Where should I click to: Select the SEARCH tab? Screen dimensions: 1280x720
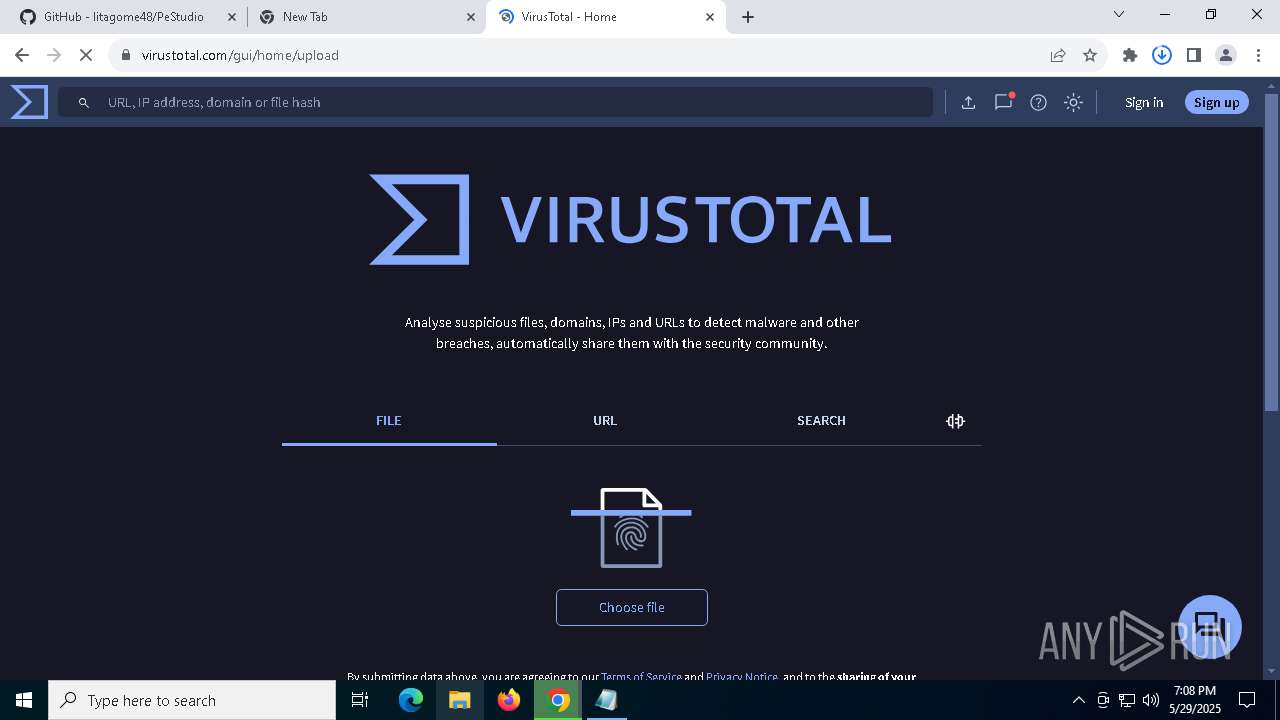click(x=821, y=421)
